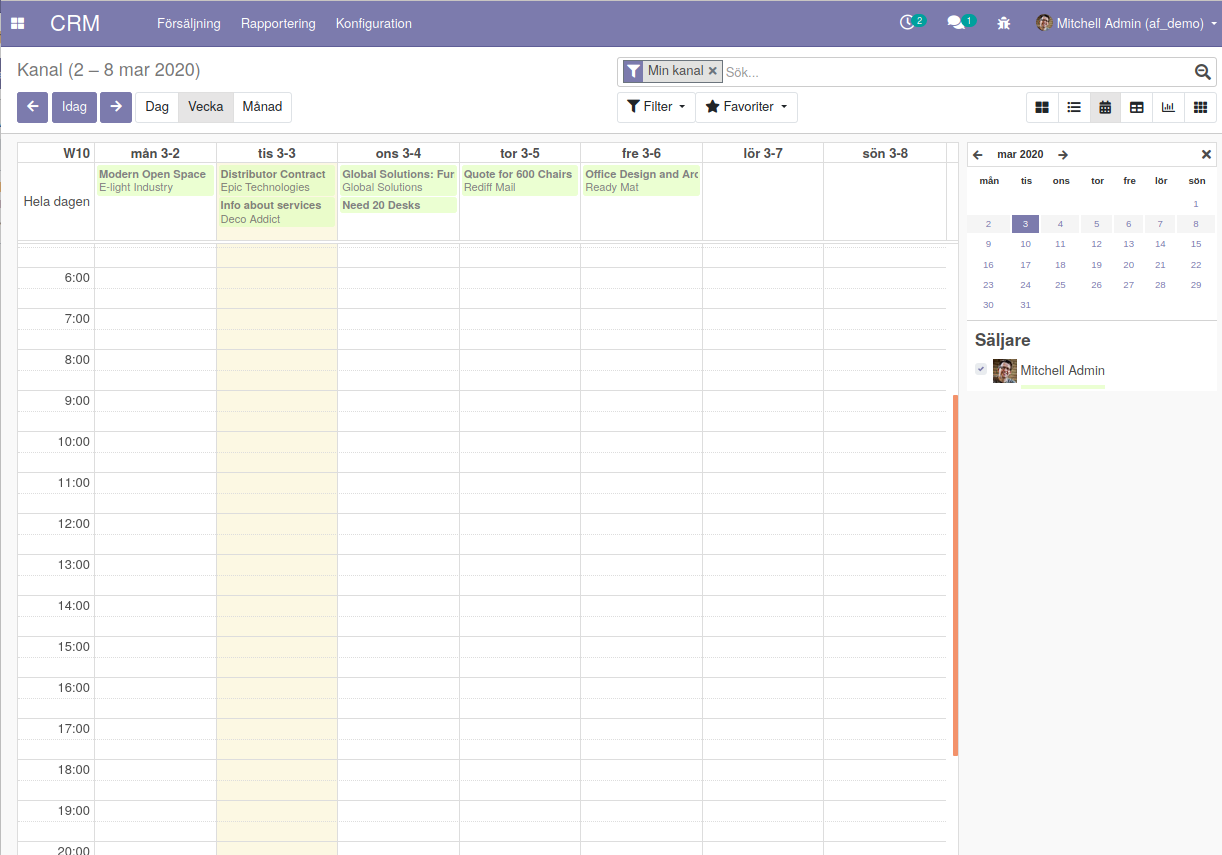This screenshot has width=1222, height=855.
Task: Switch calendar to Vecka view
Action: pos(206,107)
